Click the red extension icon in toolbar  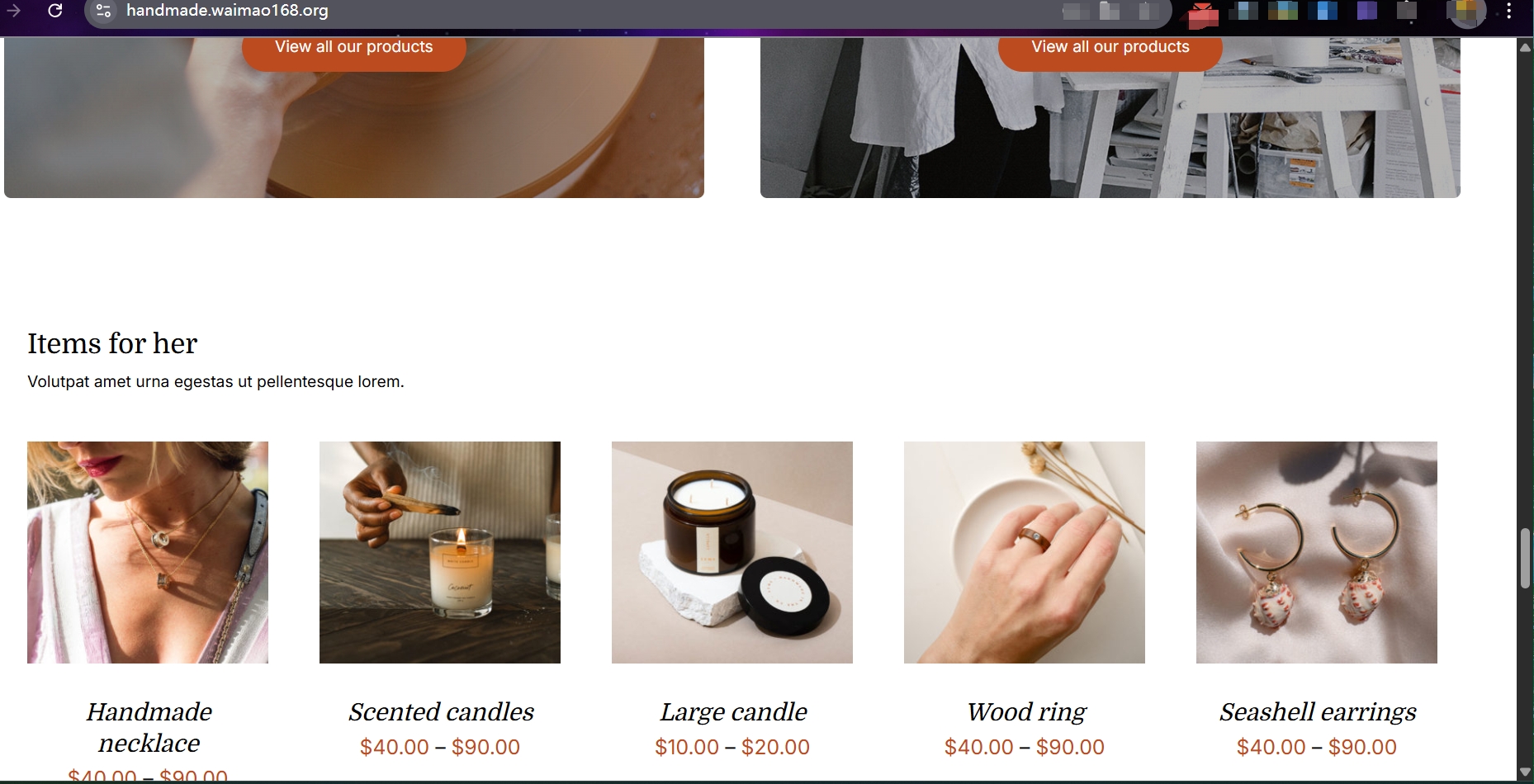point(1203,14)
